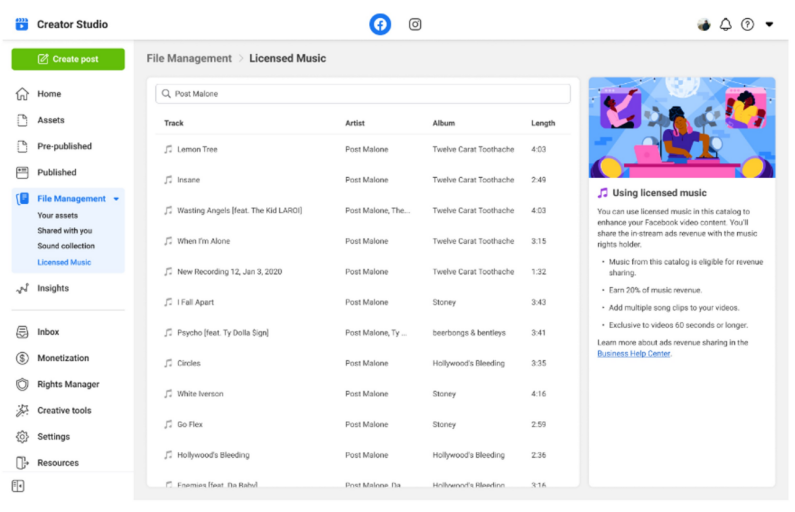795x512 pixels.
Task: Click music note icon beside Go Flex
Action: 168,424
